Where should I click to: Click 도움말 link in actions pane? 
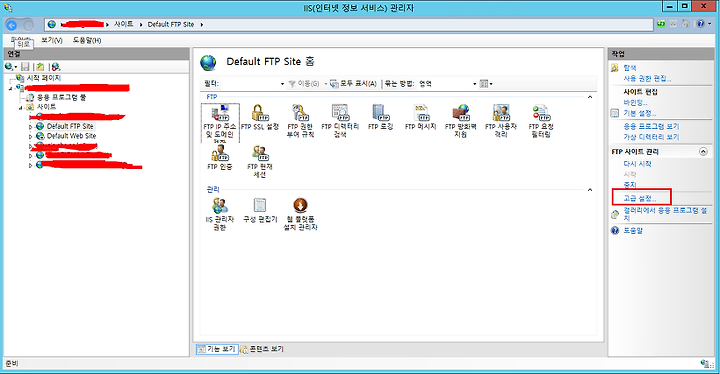coord(633,231)
